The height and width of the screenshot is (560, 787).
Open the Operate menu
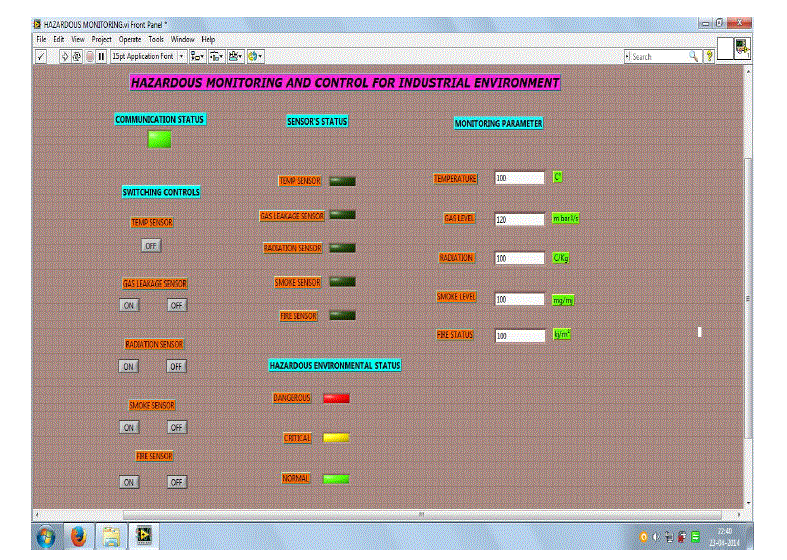(x=130, y=39)
